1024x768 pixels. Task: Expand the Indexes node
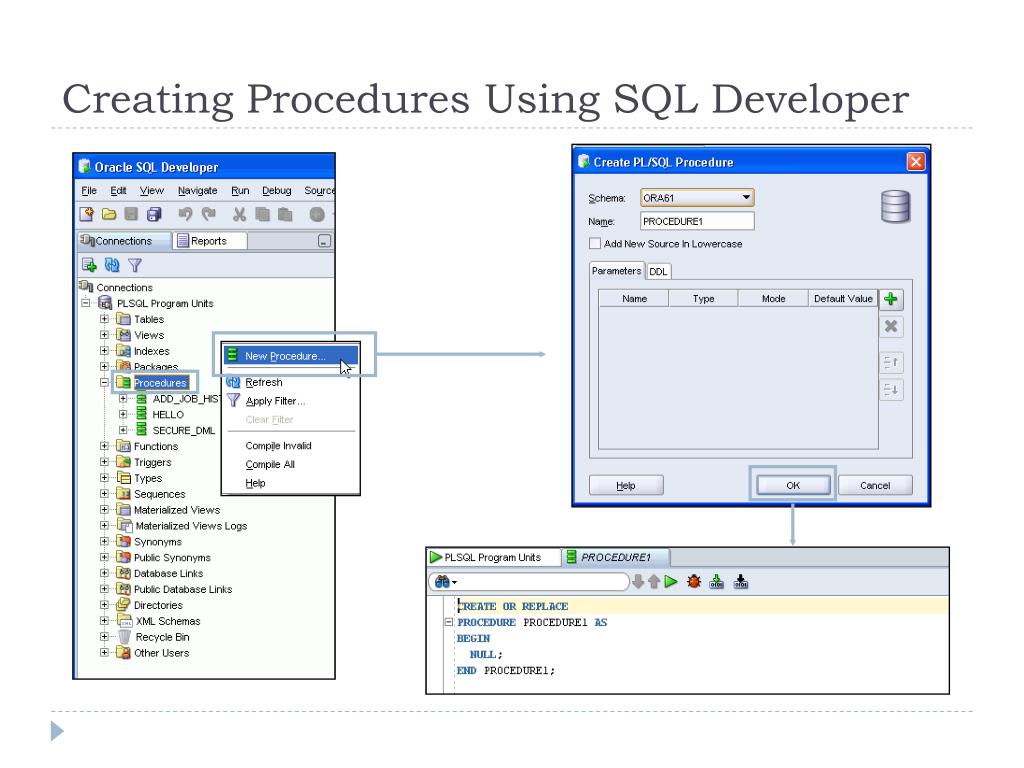tap(104, 351)
